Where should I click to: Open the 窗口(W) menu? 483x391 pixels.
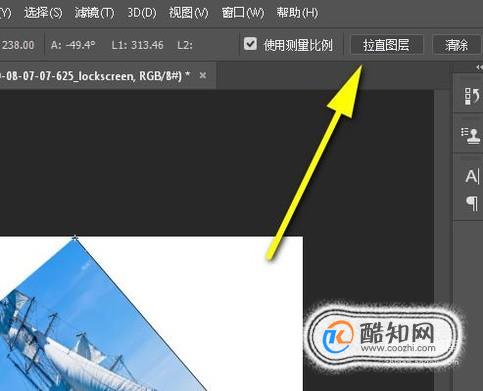pos(243,13)
